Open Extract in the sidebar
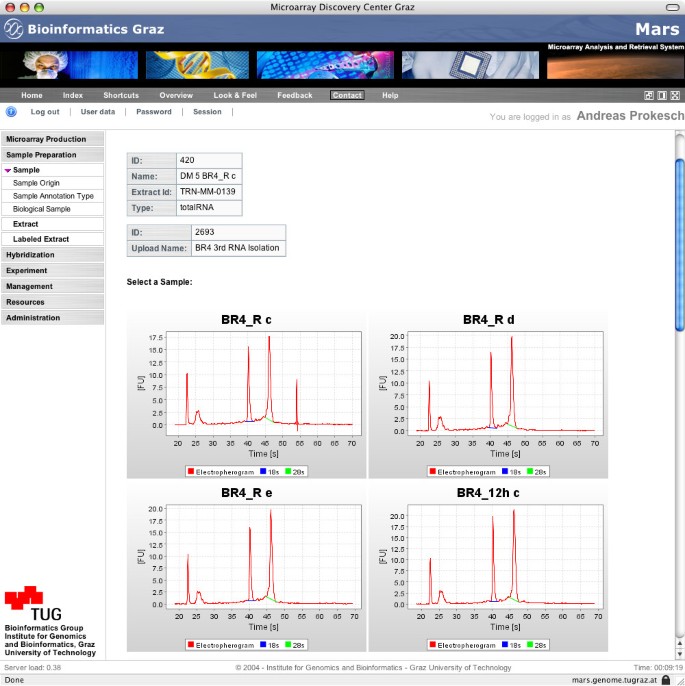Image resolution: width=685 pixels, height=686 pixels. point(52,224)
